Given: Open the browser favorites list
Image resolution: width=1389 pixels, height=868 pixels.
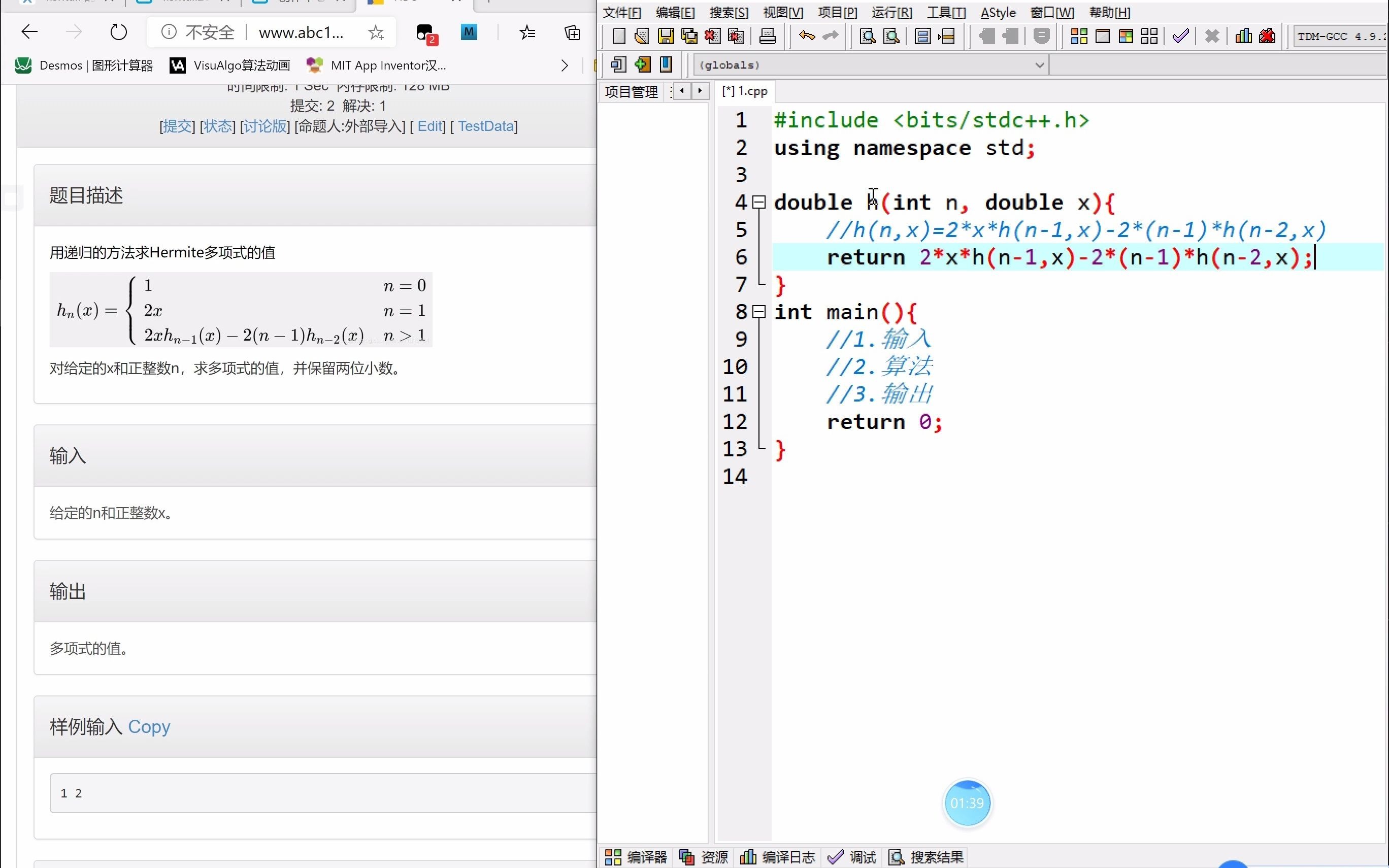Looking at the screenshot, I should coord(527,32).
